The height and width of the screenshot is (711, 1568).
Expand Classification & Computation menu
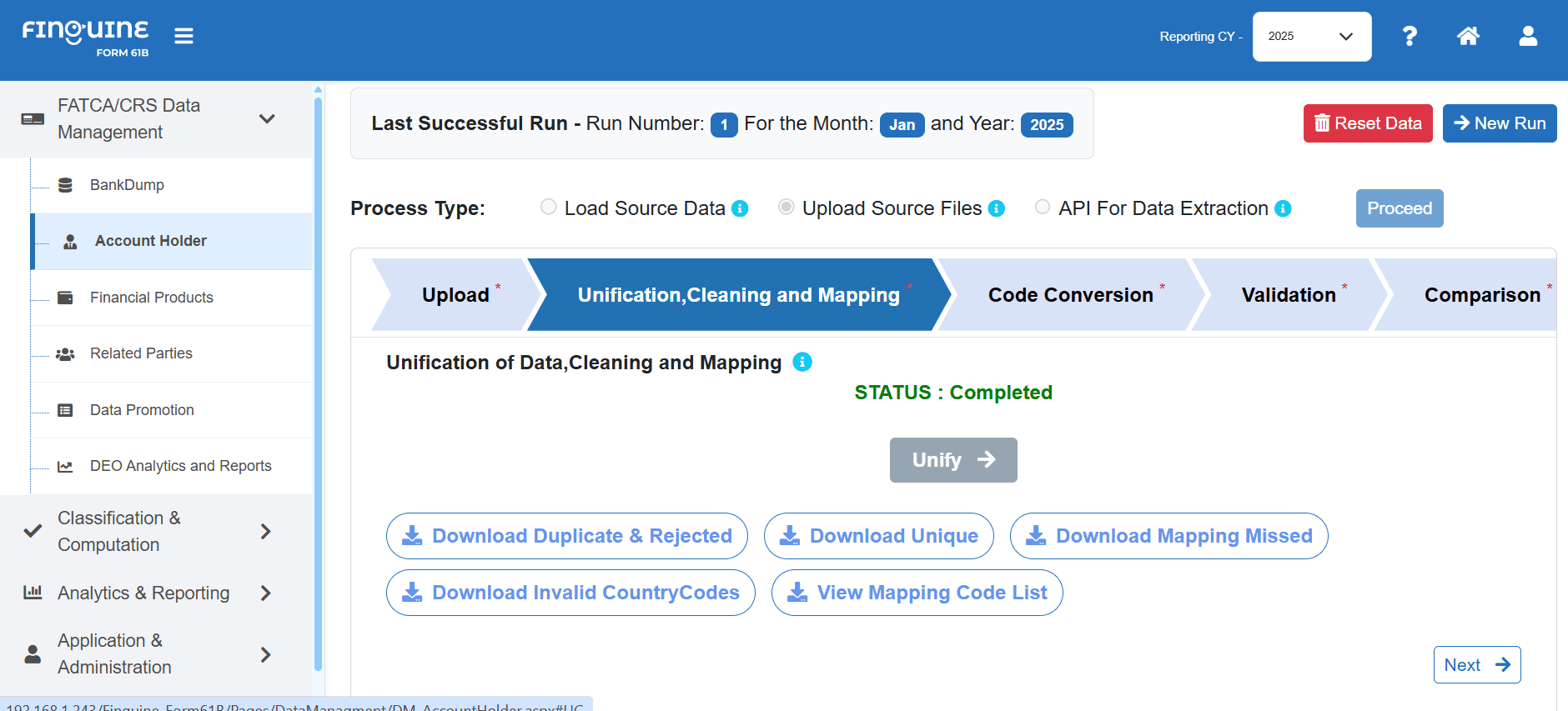(265, 531)
